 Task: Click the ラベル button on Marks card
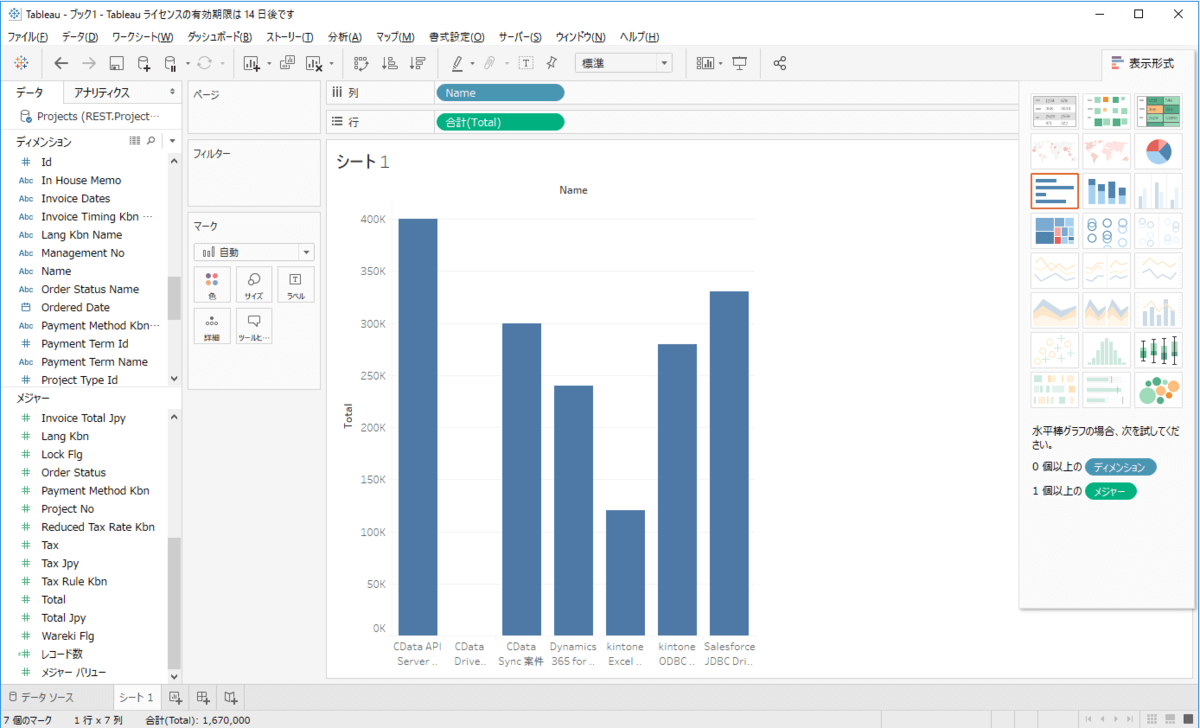[295, 285]
